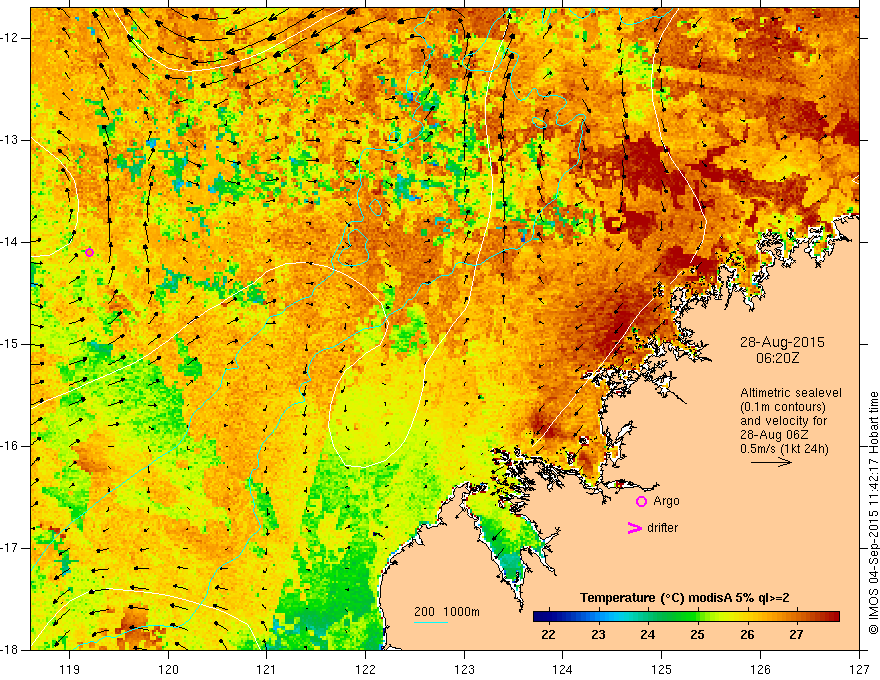
Task: Click the longitude axis label 120
Action: (168, 669)
